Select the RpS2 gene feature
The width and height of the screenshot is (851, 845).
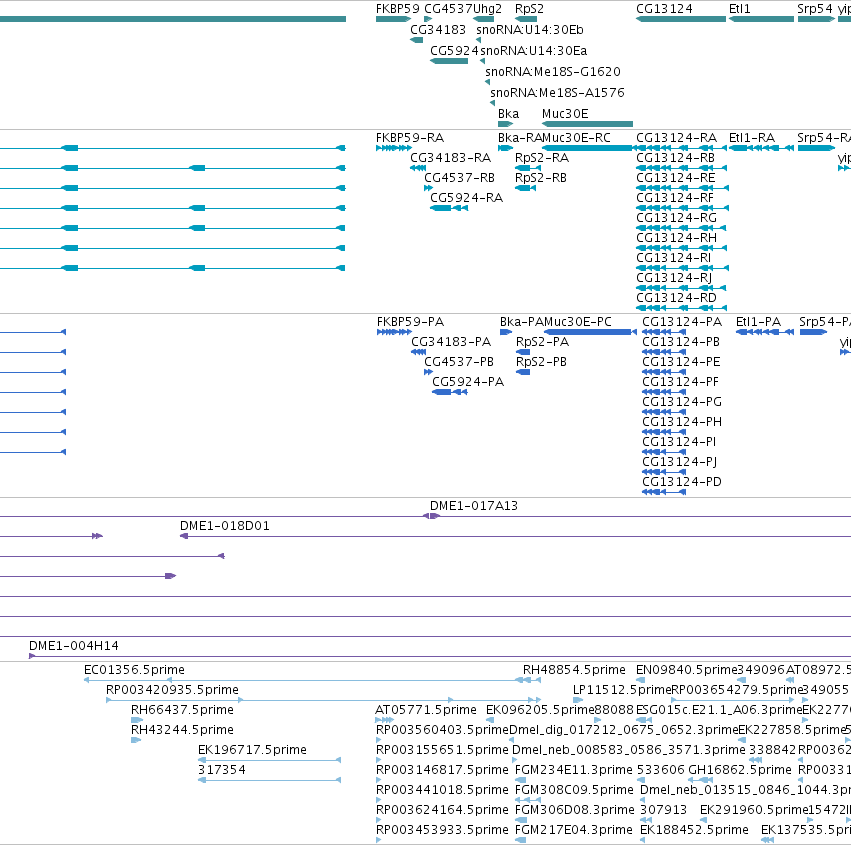(526, 19)
